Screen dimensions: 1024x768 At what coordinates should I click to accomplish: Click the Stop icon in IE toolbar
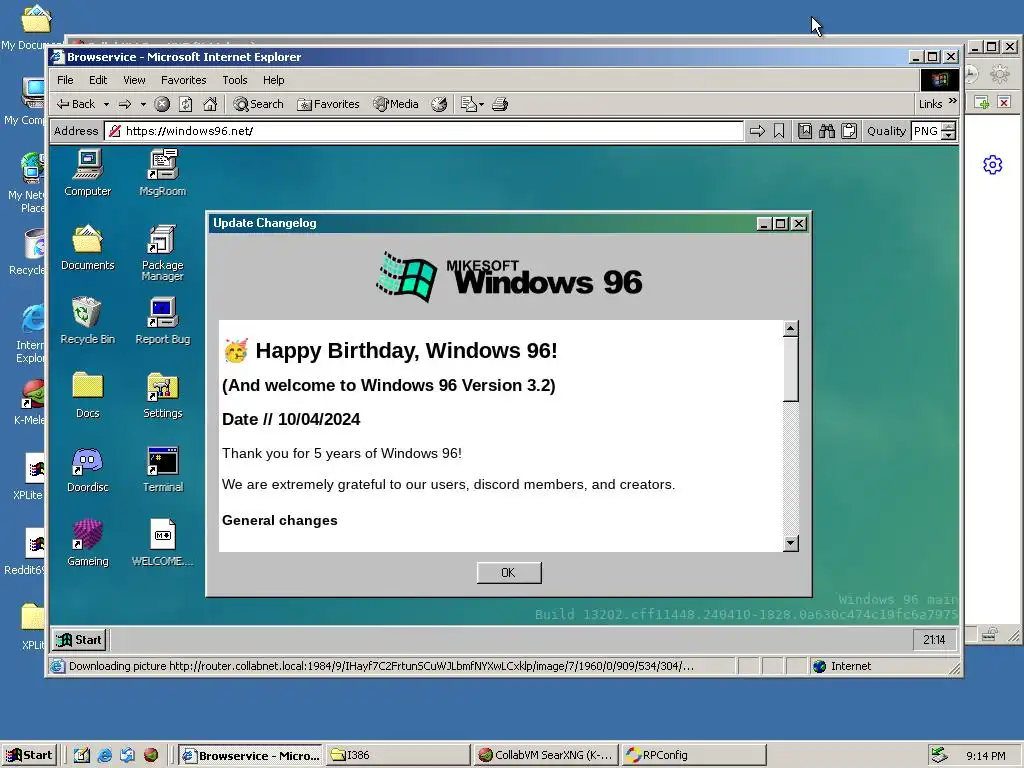pos(162,104)
